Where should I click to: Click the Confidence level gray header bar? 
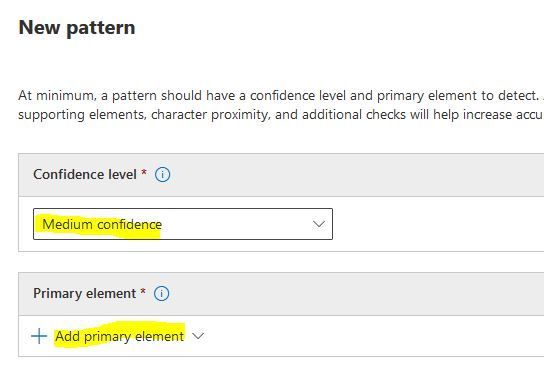pyautogui.click(x=281, y=175)
